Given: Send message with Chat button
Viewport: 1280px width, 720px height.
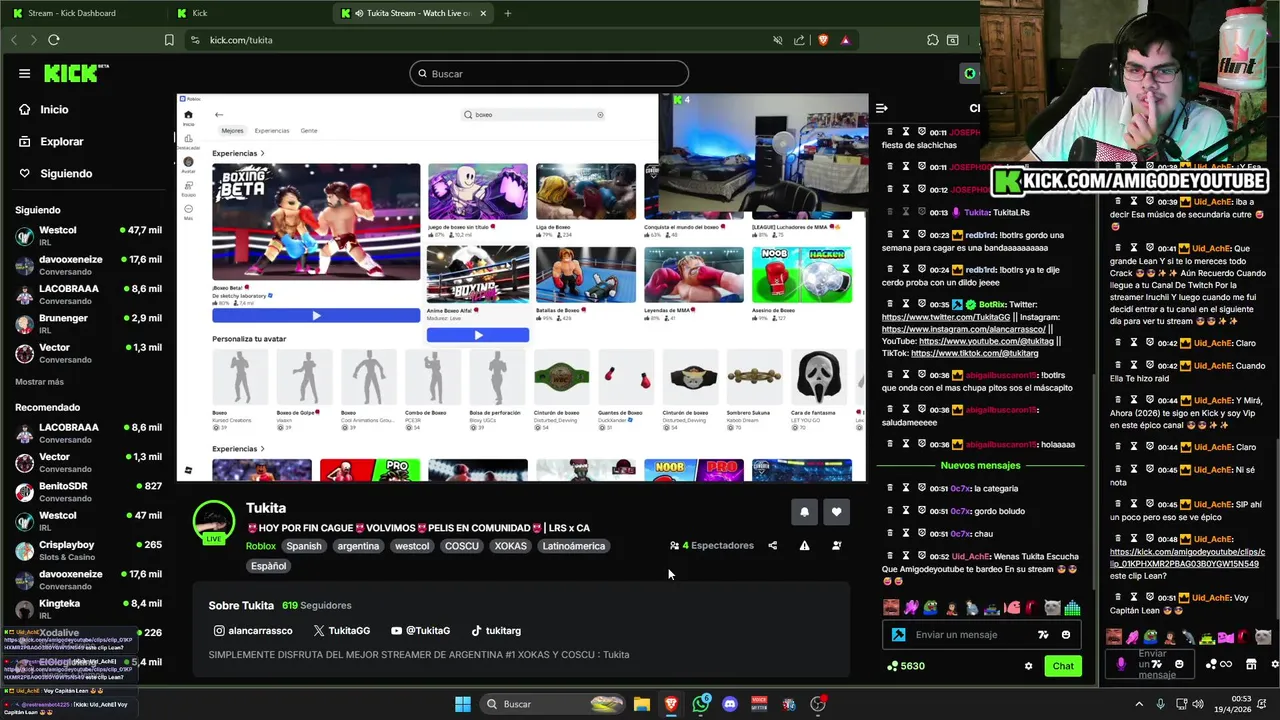Looking at the screenshot, I should point(1063,666).
